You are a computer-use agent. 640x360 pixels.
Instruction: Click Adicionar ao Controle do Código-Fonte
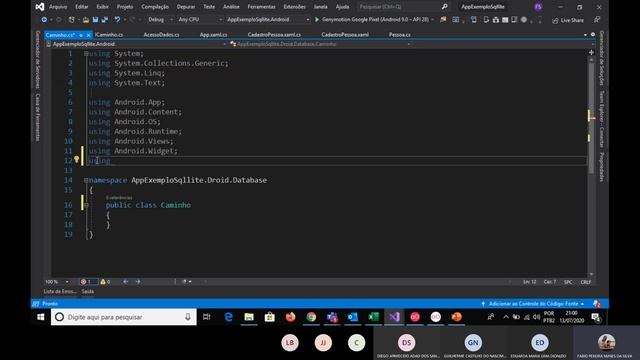533,304
